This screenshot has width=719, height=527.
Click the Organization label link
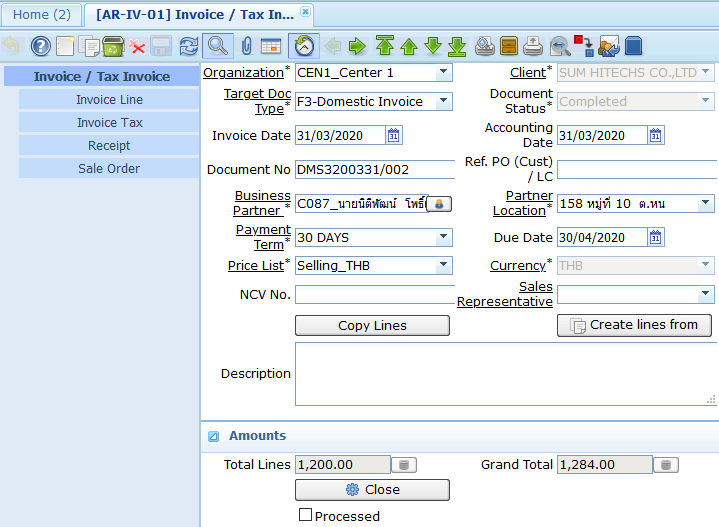[x=243, y=72]
